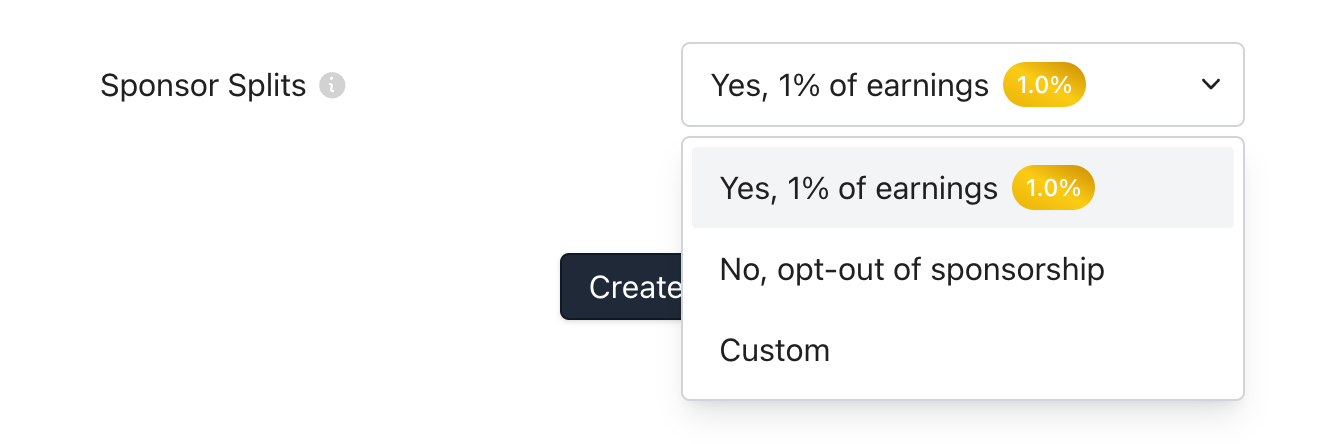
Task: Submit the form using the dark Create button
Action: (x=622, y=287)
